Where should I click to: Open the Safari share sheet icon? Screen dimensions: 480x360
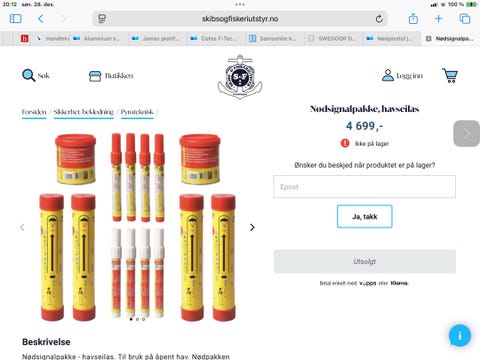click(x=413, y=19)
